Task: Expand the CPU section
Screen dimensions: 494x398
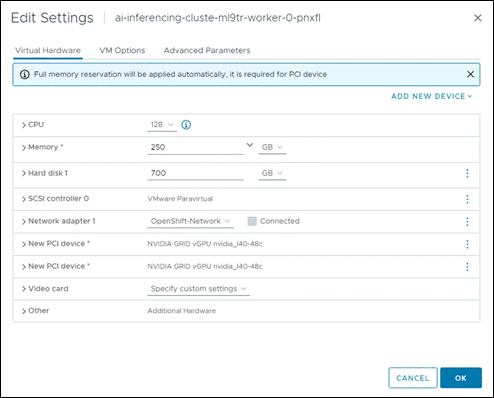Action: click(x=24, y=125)
